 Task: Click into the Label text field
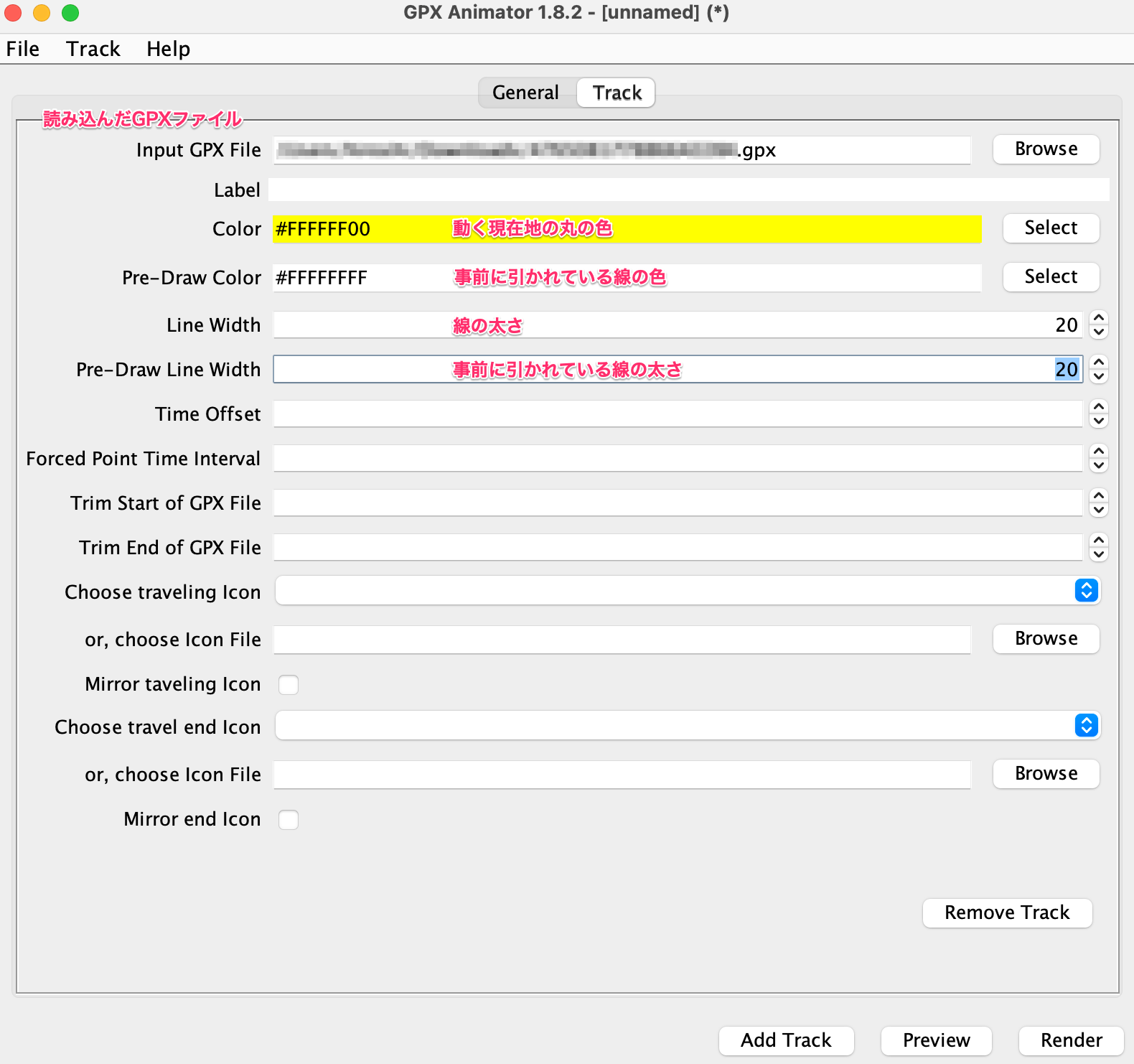(689, 190)
